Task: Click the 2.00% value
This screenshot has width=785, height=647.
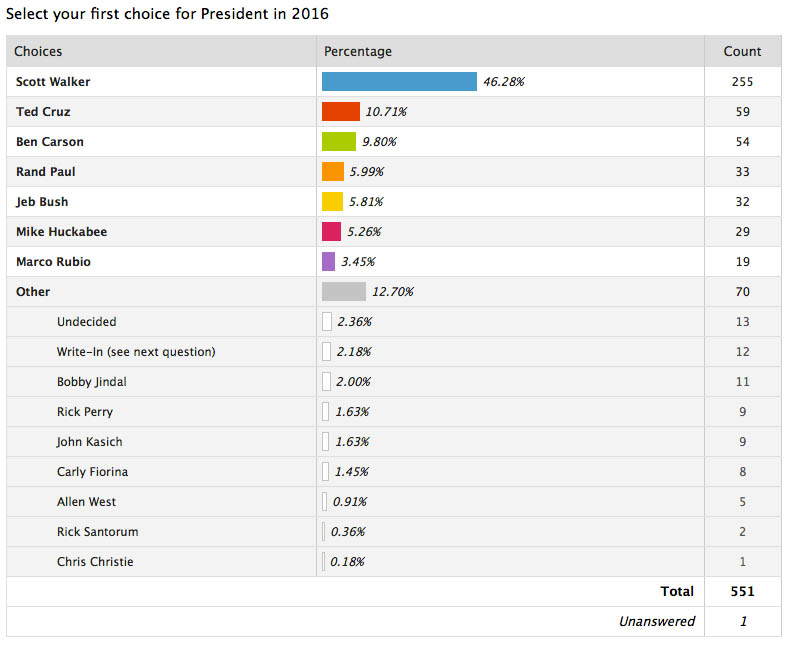Action: [353, 382]
